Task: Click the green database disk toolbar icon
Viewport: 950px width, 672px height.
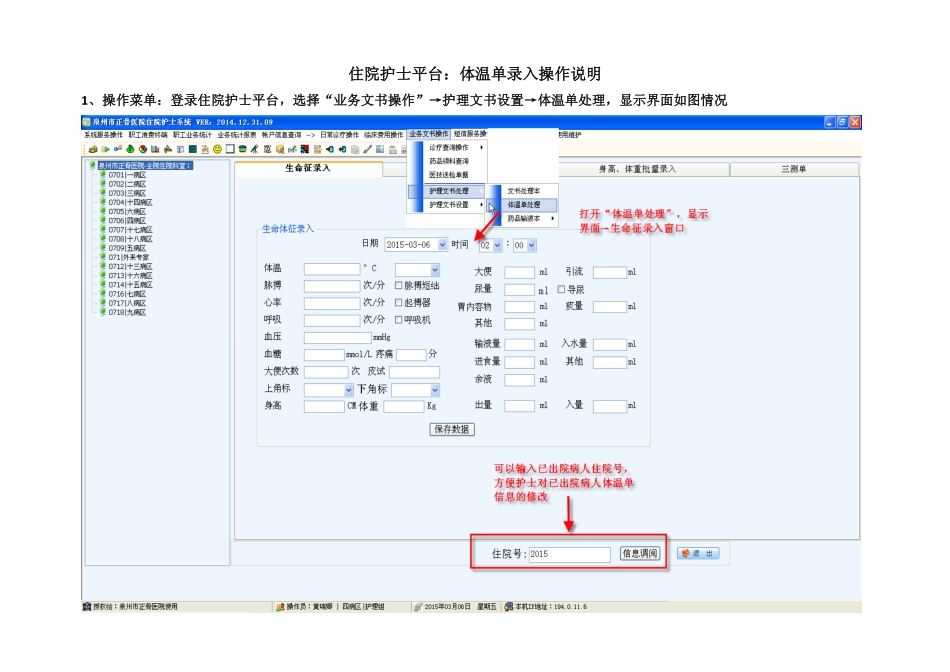Action: [242, 149]
